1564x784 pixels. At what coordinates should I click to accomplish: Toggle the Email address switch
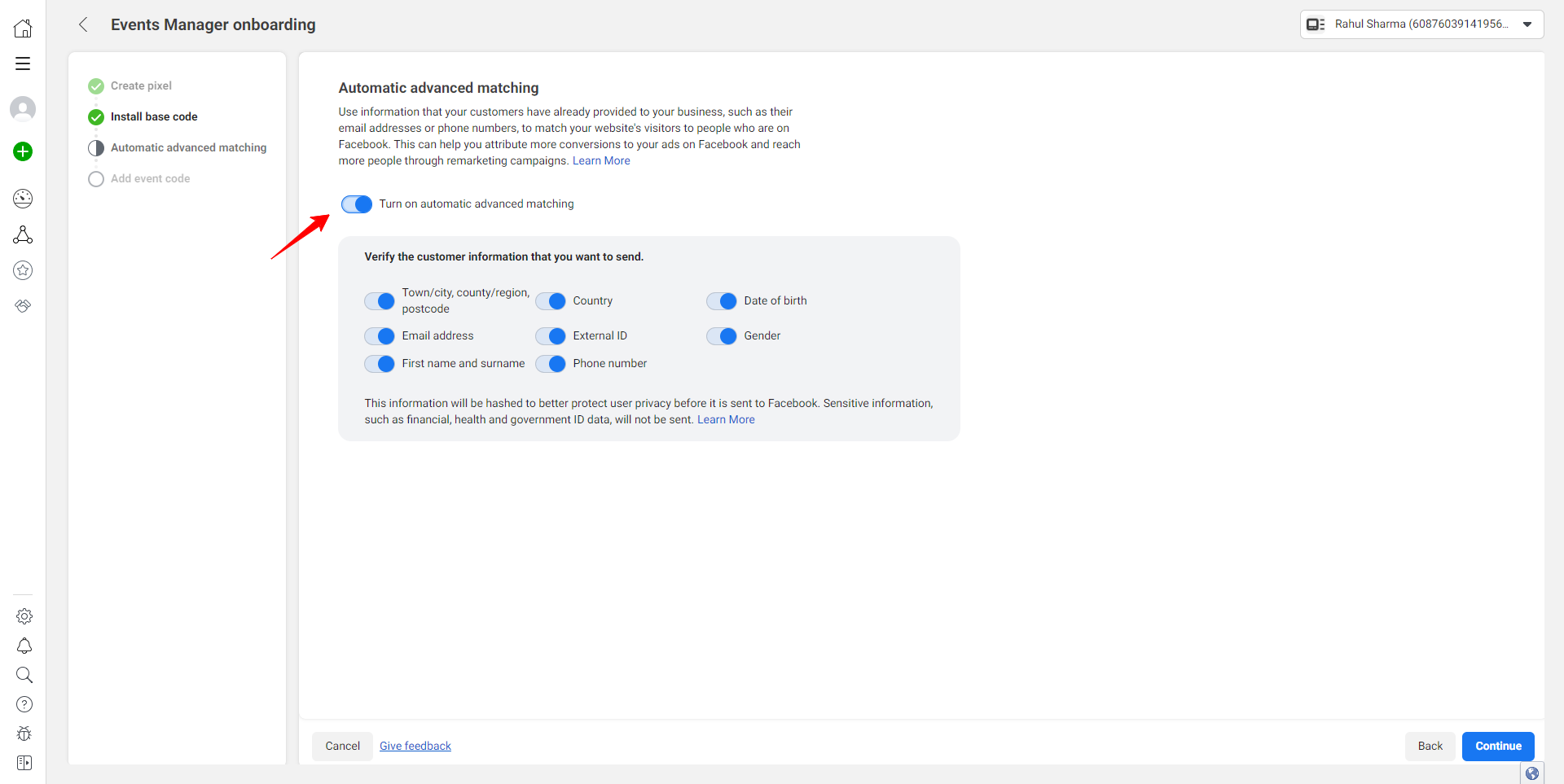click(380, 336)
